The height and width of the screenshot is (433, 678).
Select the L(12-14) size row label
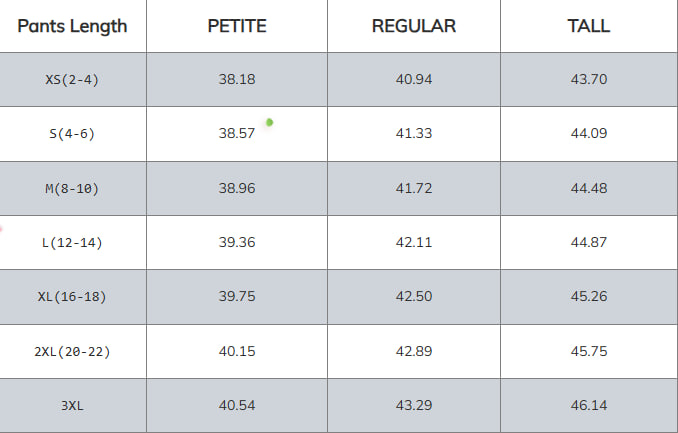click(x=72, y=242)
